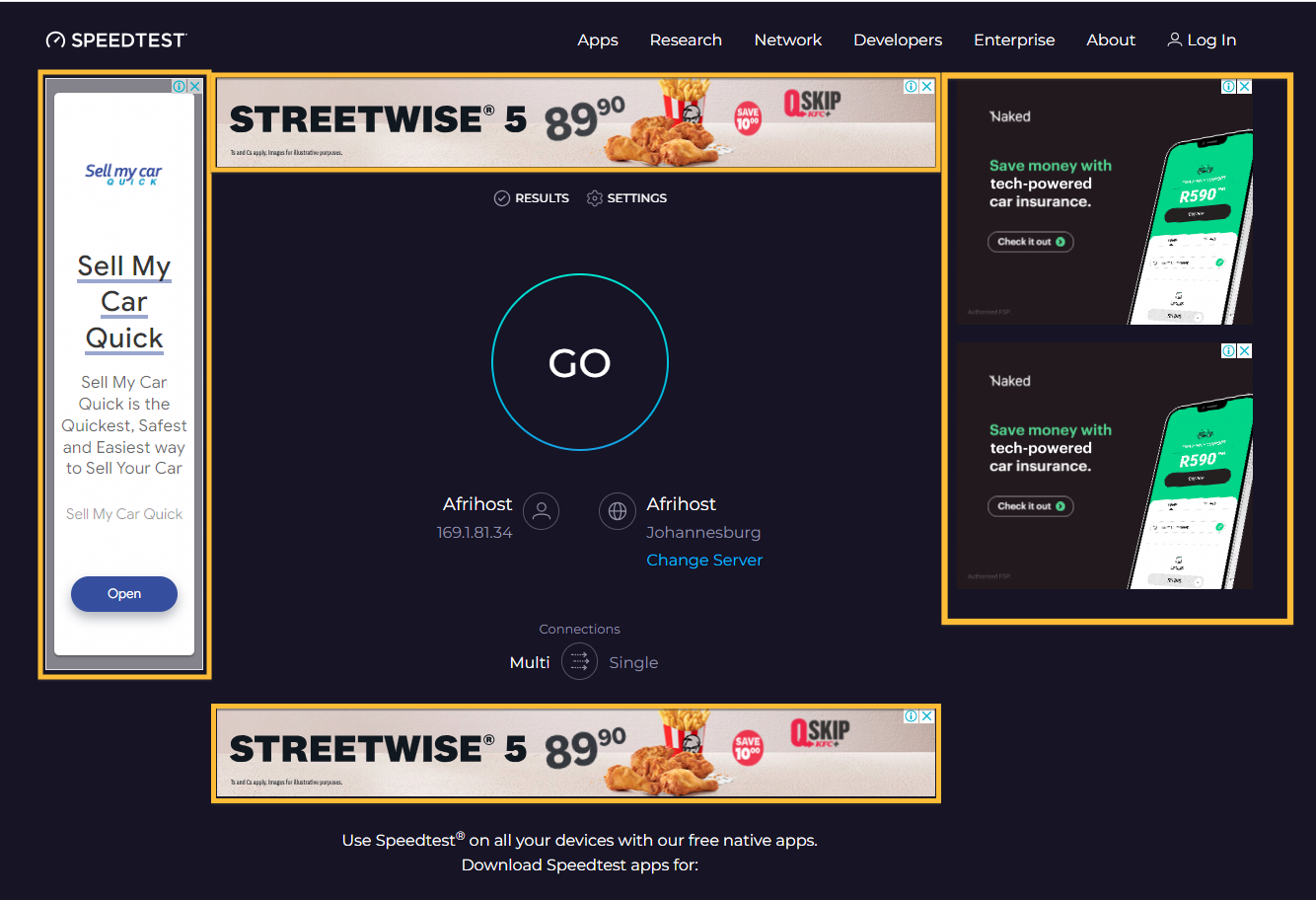Viewport: 1316px width, 900px height.
Task: Open the Network menu
Action: (x=787, y=39)
